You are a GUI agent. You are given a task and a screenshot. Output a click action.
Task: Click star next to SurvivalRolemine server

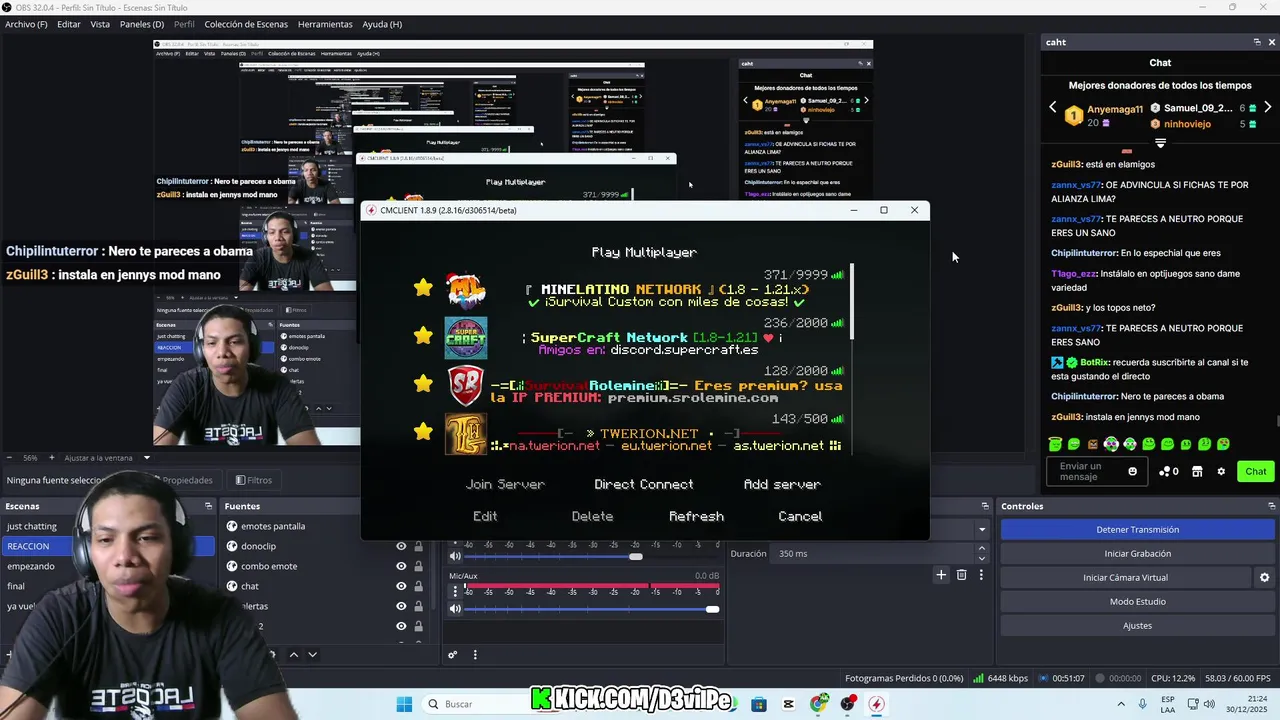pos(423,384)
